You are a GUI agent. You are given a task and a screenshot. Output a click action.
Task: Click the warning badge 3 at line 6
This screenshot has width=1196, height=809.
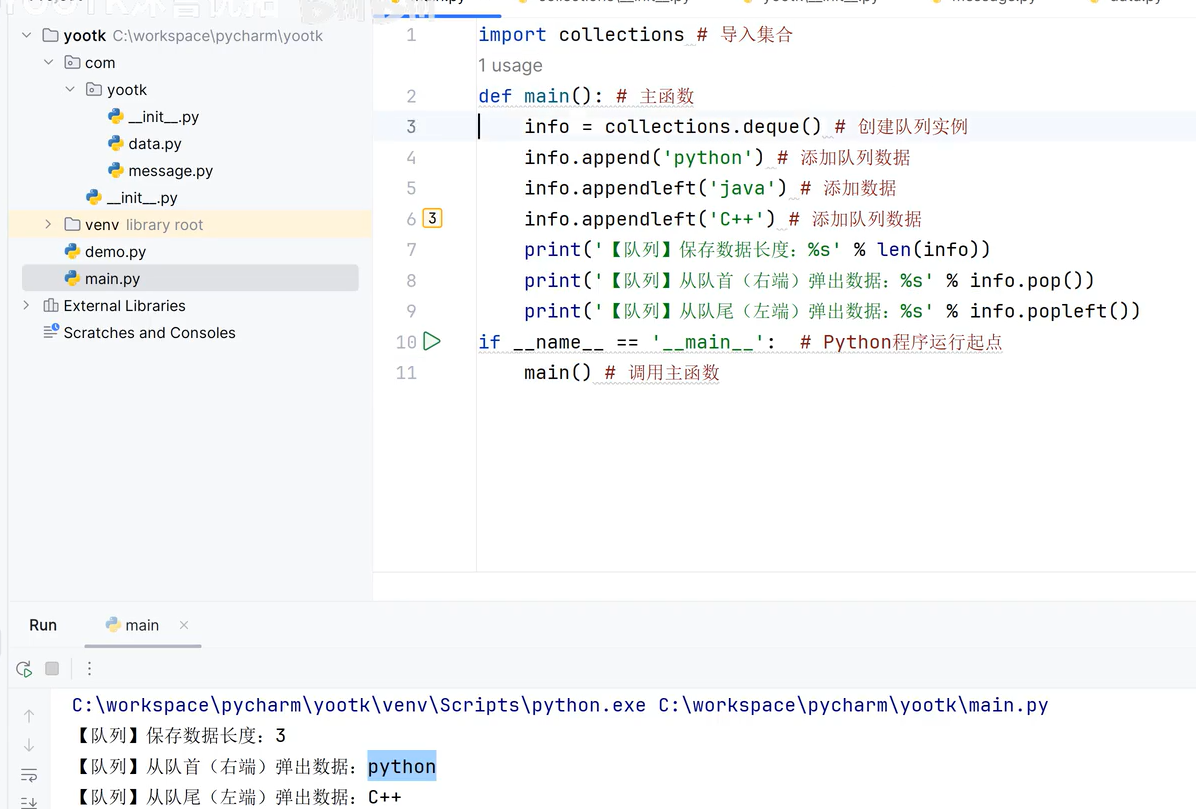point(432,219)
